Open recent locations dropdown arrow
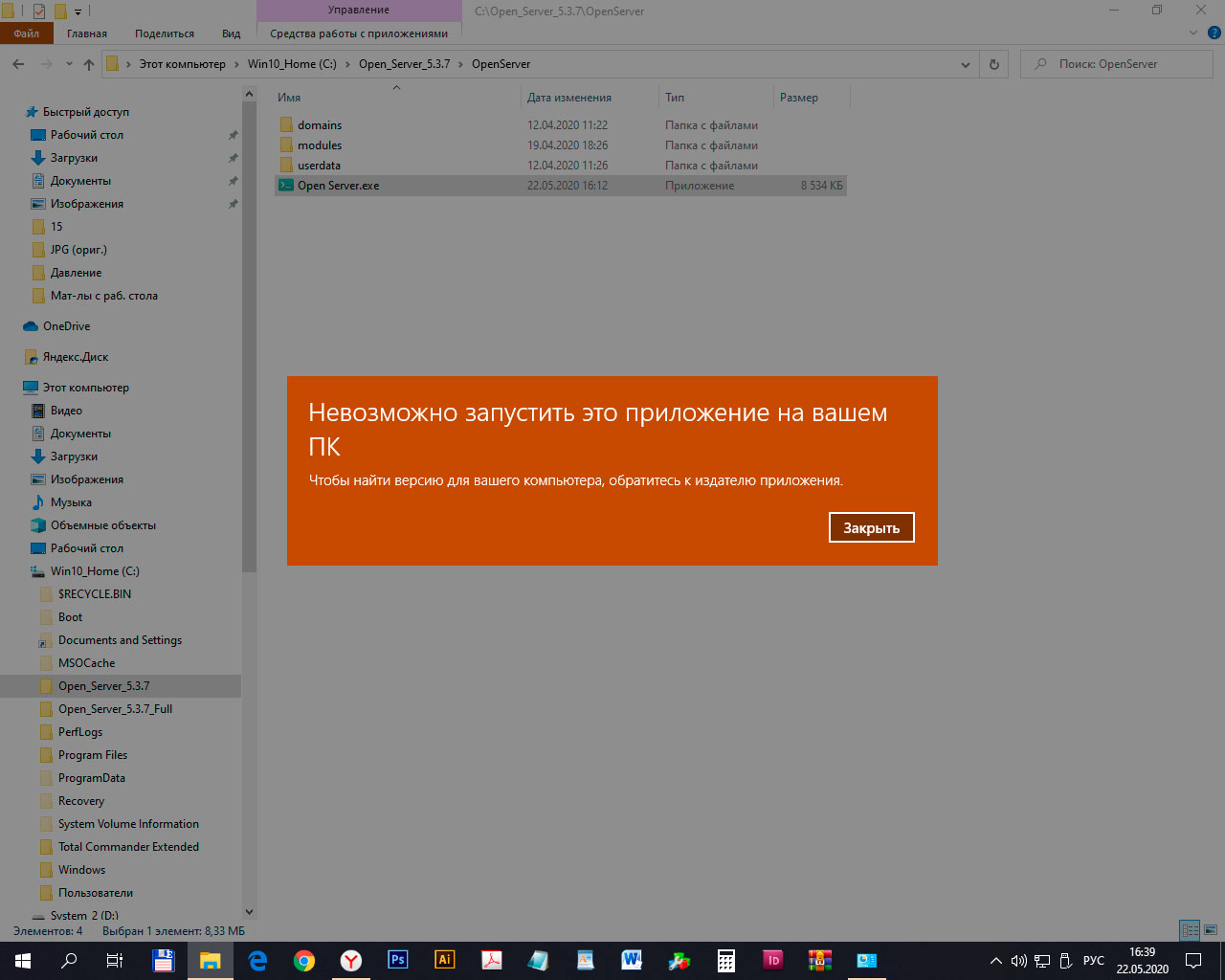Image resolution: width=1225 pixels, height=980 pixels. click(69, 64)
